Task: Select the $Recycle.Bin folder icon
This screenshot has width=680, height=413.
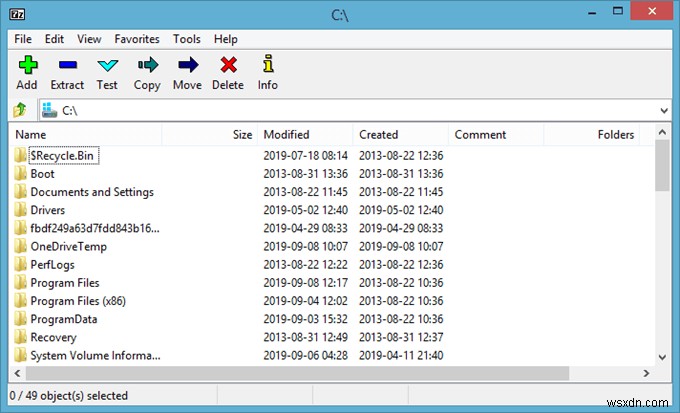Action: click(20, 155)
